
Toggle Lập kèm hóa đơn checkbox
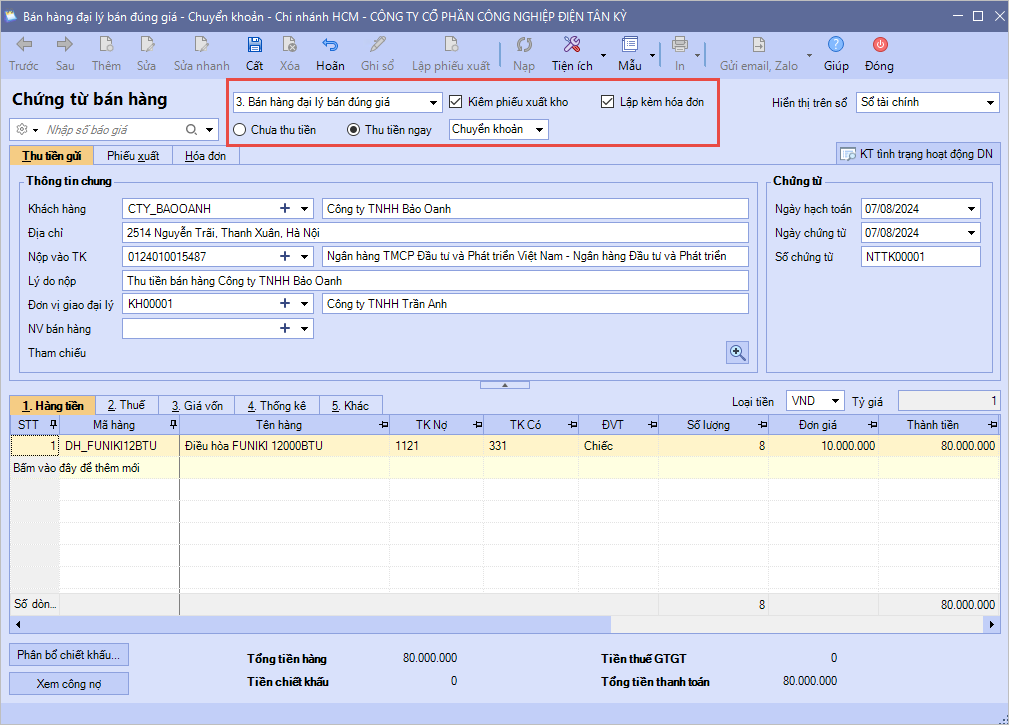pyautogui.click(x=607, y=102)
